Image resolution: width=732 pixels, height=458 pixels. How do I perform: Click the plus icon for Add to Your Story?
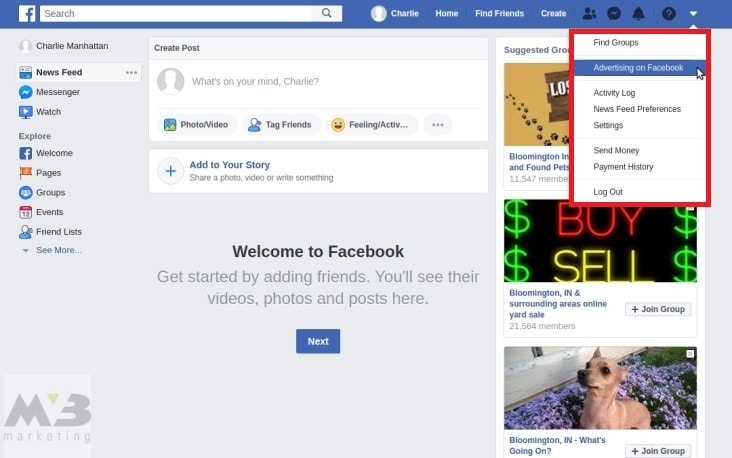(x=171, y=171)
